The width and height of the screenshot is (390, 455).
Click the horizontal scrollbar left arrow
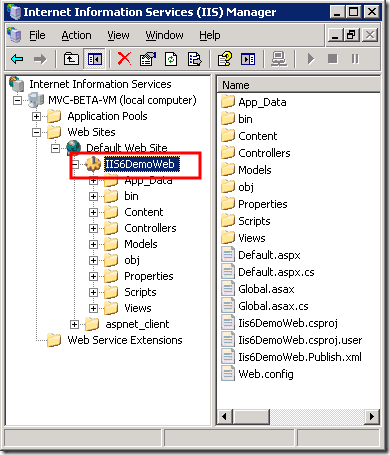(x=224, y=416)
